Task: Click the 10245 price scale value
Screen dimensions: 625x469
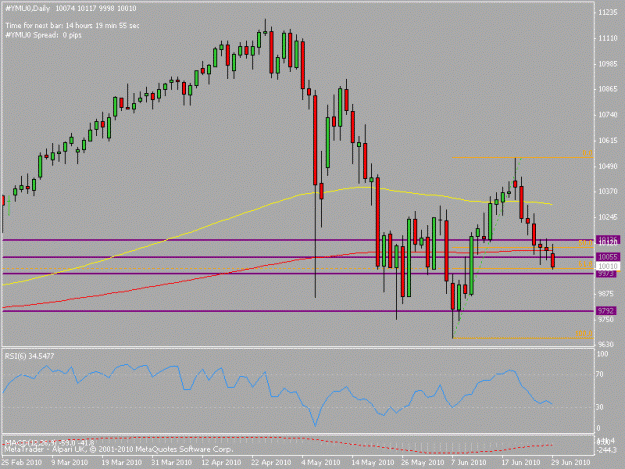Action: 607,217
